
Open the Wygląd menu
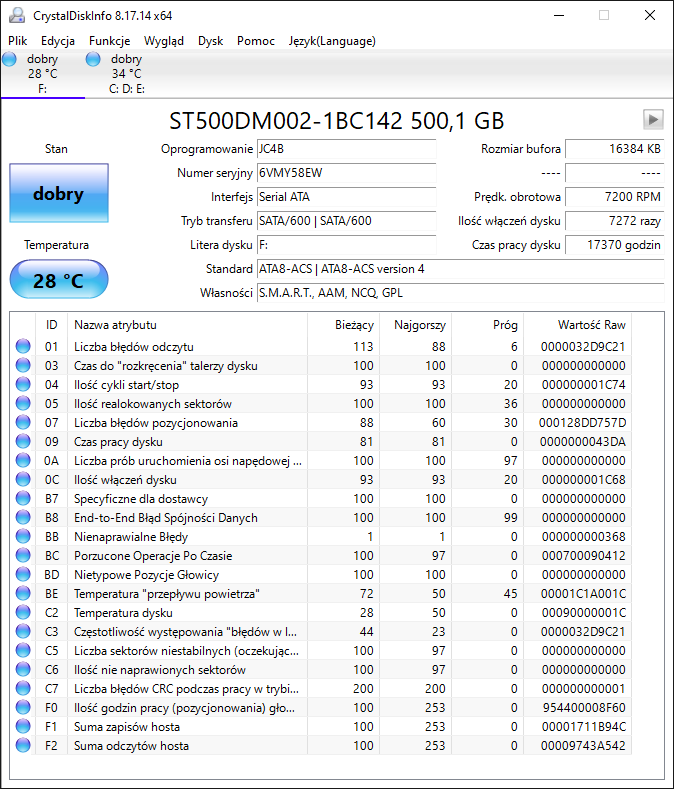point(164,41)
